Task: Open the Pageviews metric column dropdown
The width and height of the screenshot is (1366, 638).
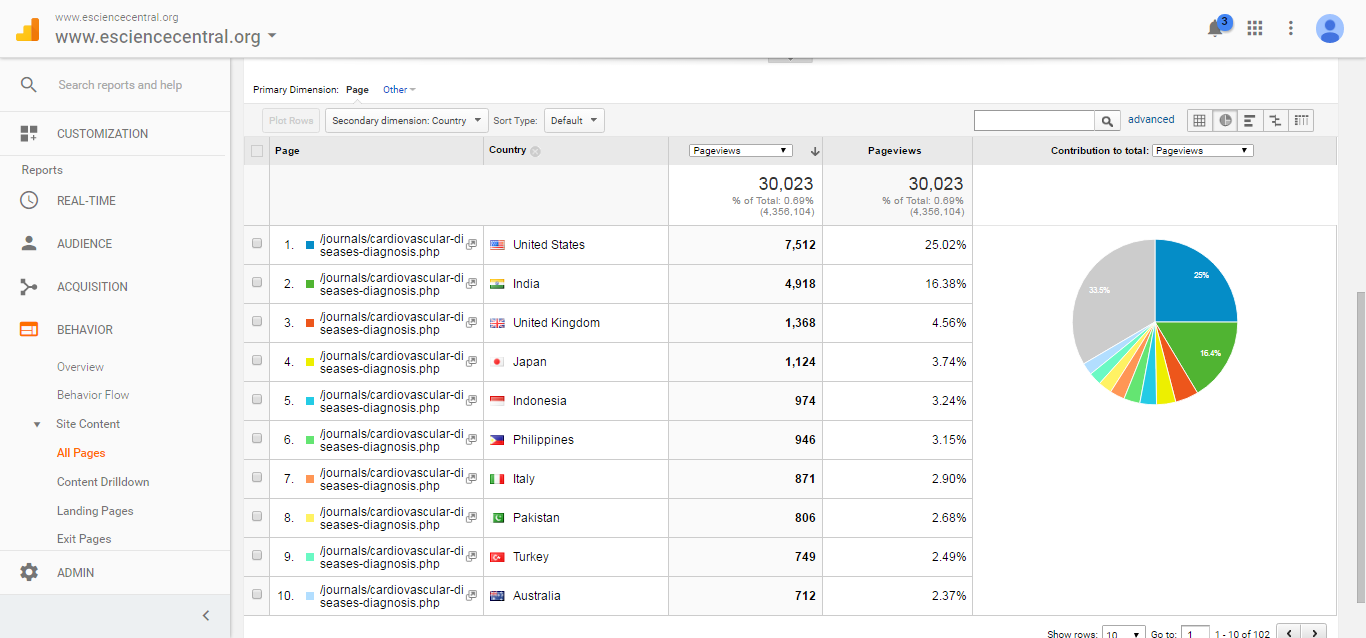Action: tap(741, 151)
